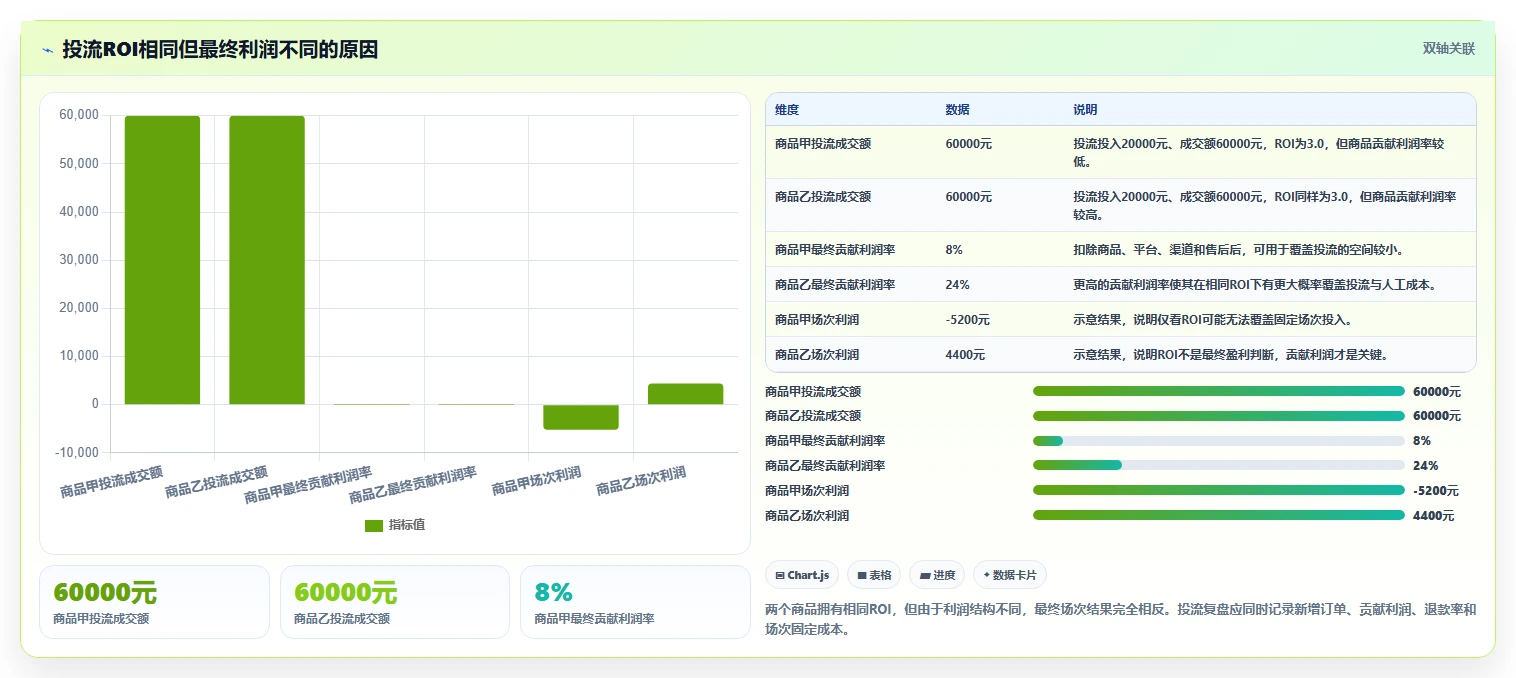This screenshot has height=678, width=1516.
Task: Click the Chart.js tag icon
Action: (x=780, y=576)
